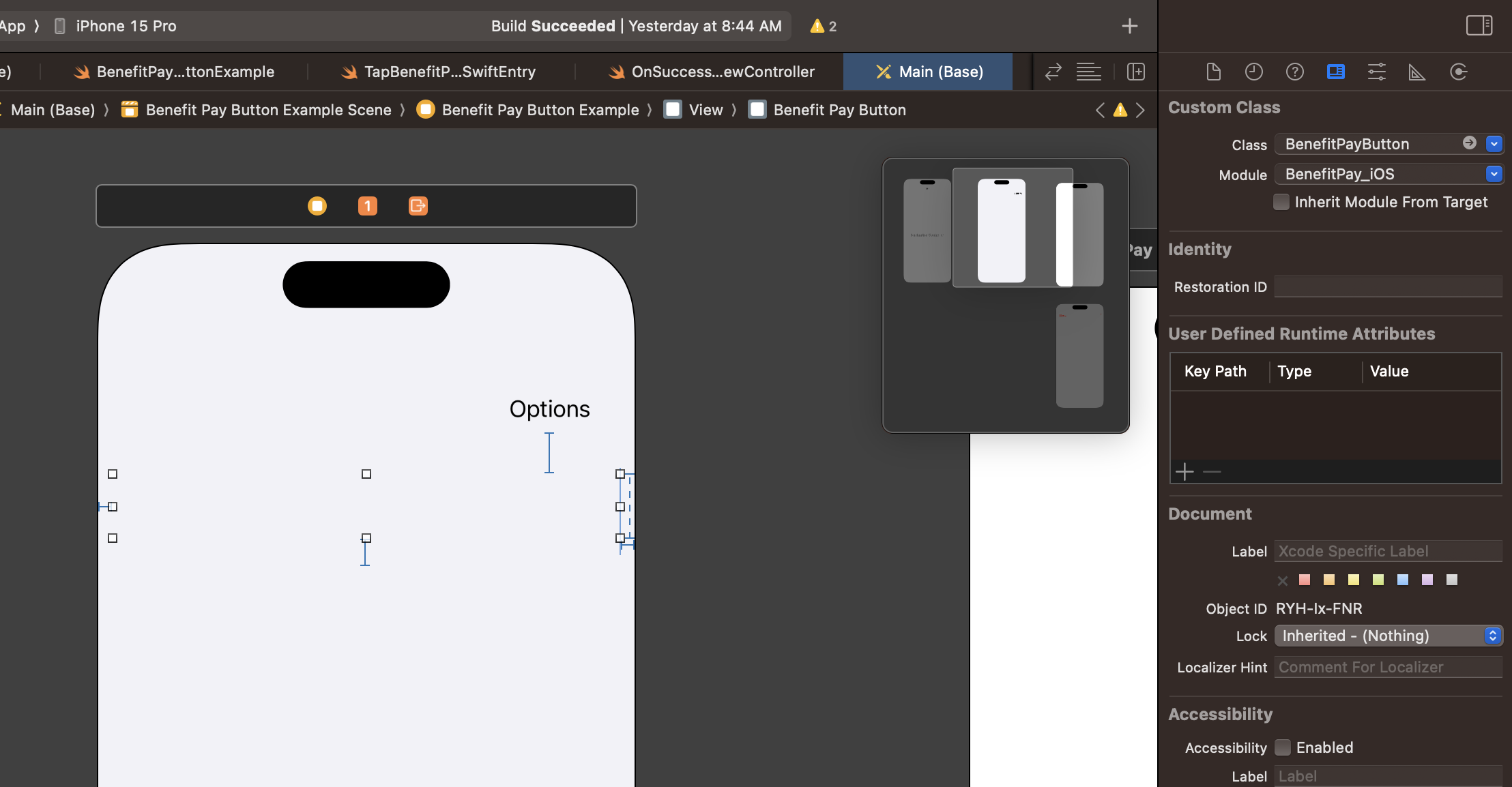
Task: Click the First Responder icon in scene dock
Action: click(x=367, y=206)
